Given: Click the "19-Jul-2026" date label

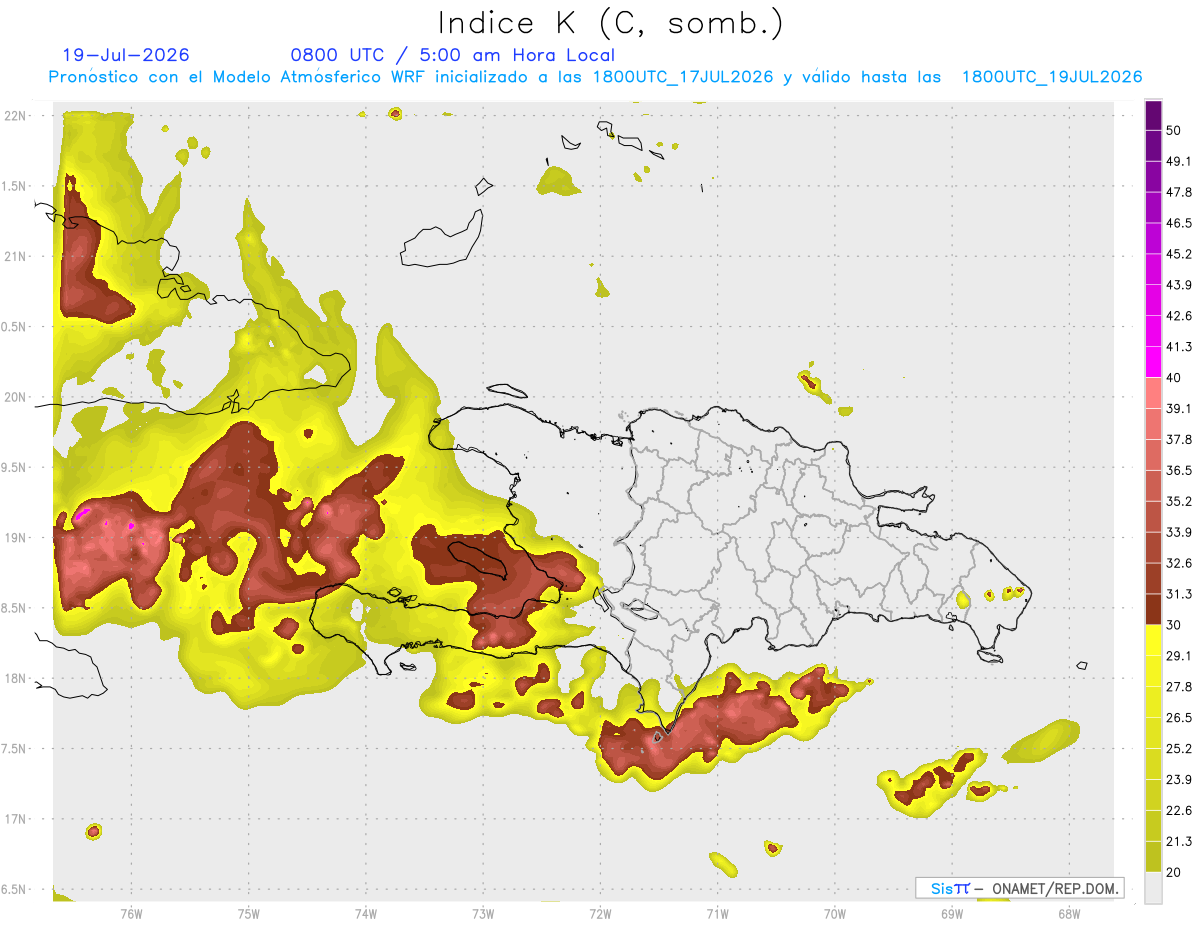Looking at the screenshot, I should (x=126, y=55).
